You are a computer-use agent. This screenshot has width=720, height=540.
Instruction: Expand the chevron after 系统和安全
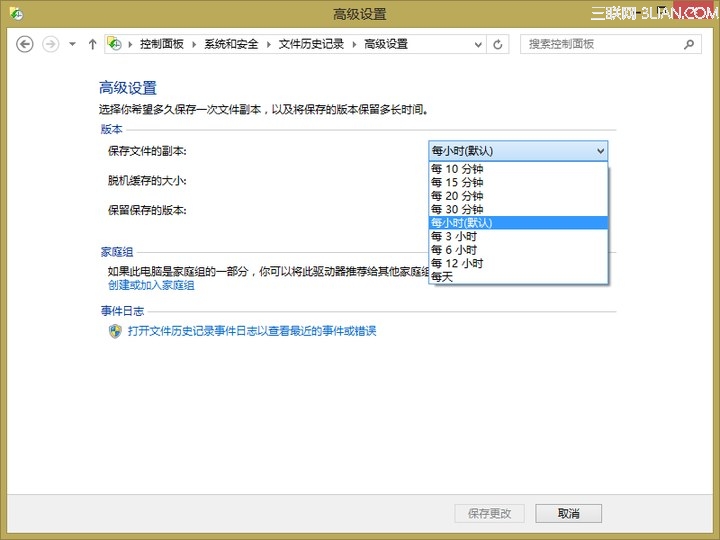(x=269, y=44)
